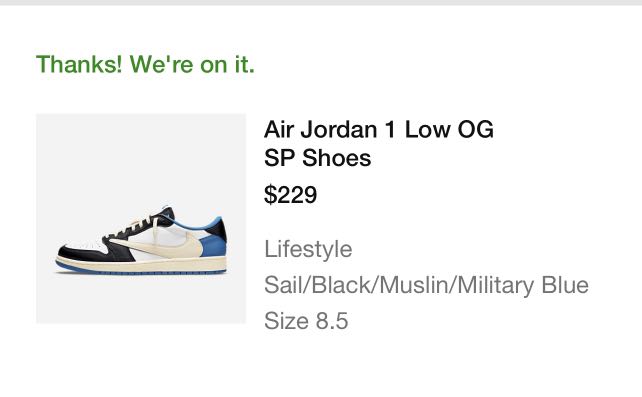
Task: Click the 'SP Shoes' title line
Action: [317, 158]
